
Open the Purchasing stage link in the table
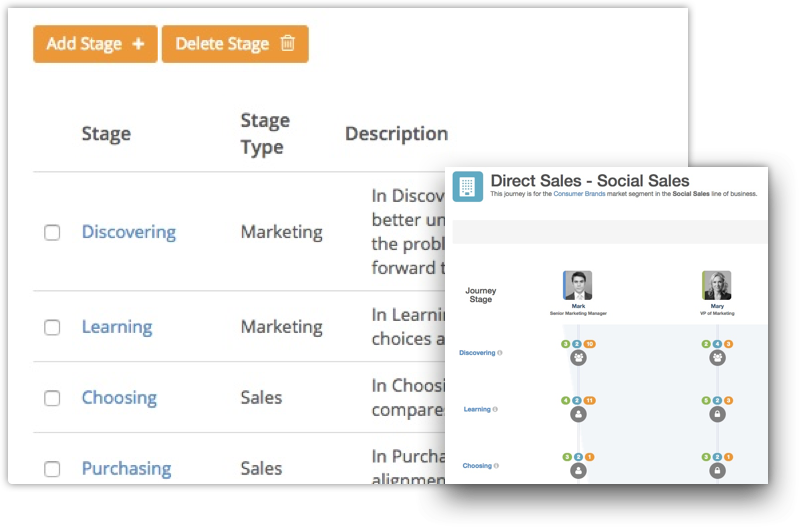[x=126, y=468]
